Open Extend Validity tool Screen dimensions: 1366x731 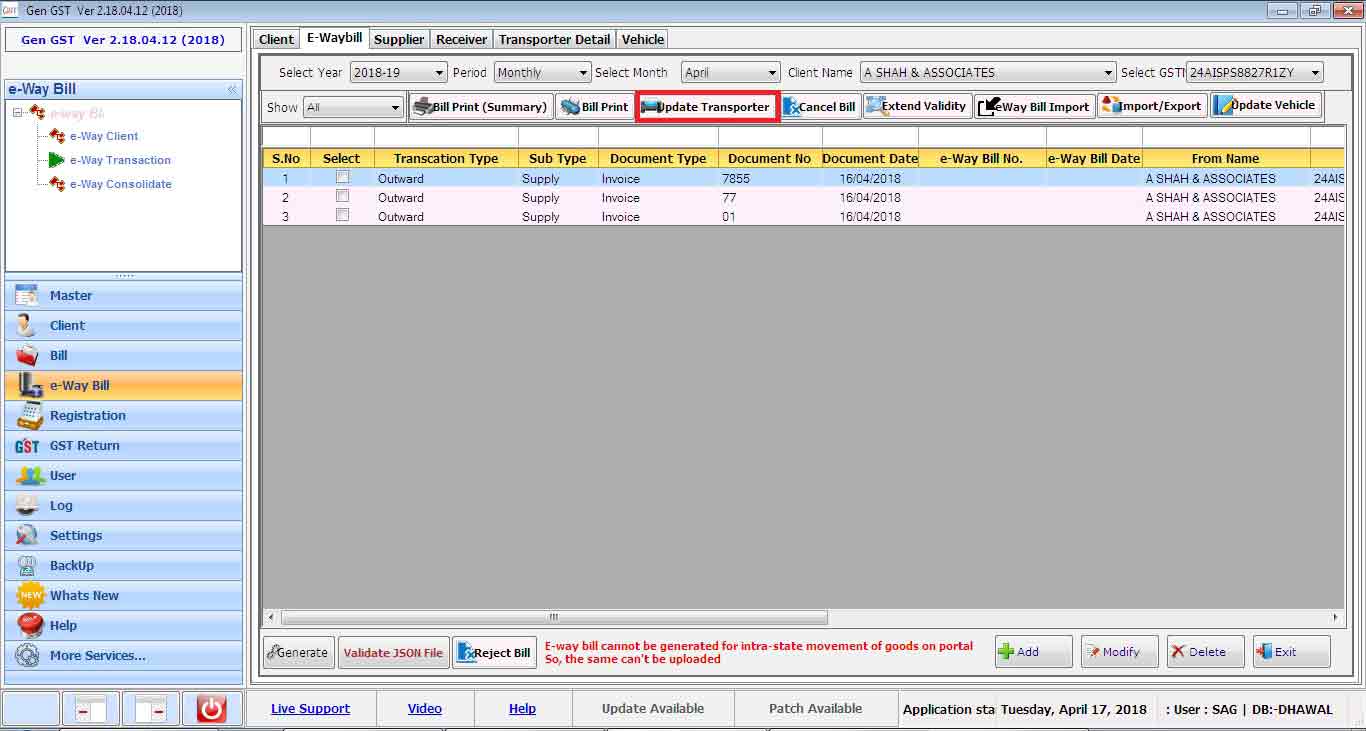click(917, 106)
